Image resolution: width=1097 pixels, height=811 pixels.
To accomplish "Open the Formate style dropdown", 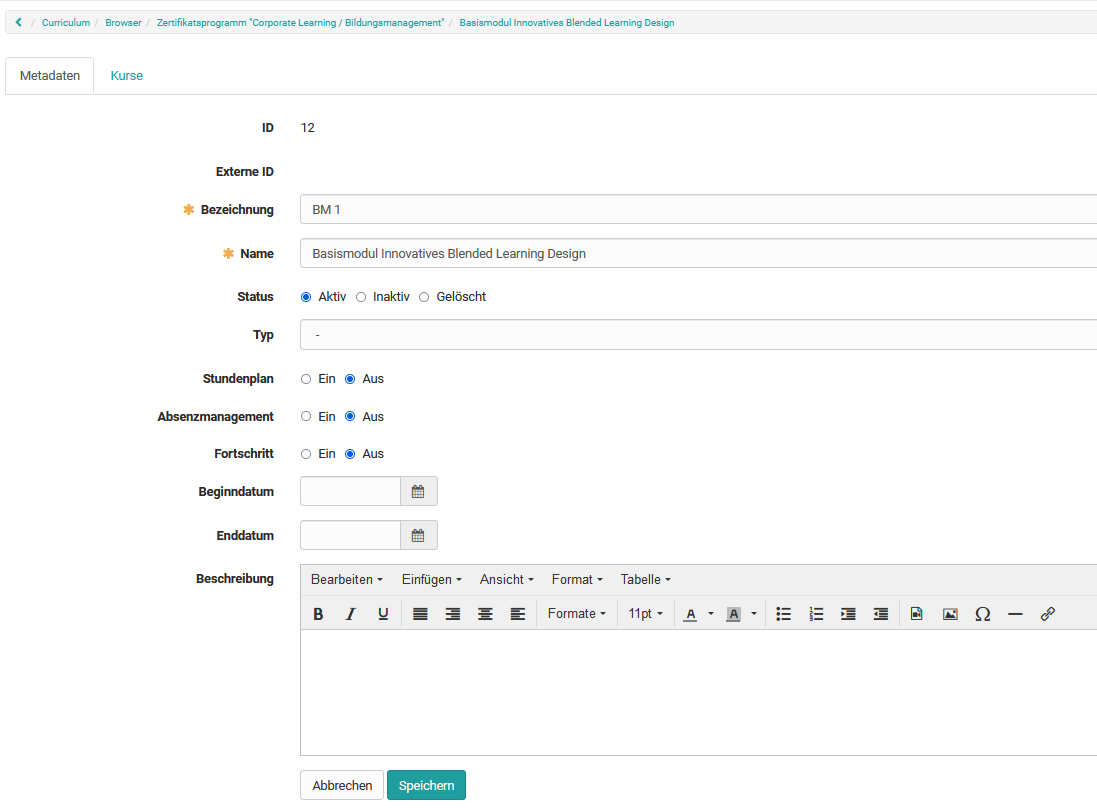I will (576, 614).
